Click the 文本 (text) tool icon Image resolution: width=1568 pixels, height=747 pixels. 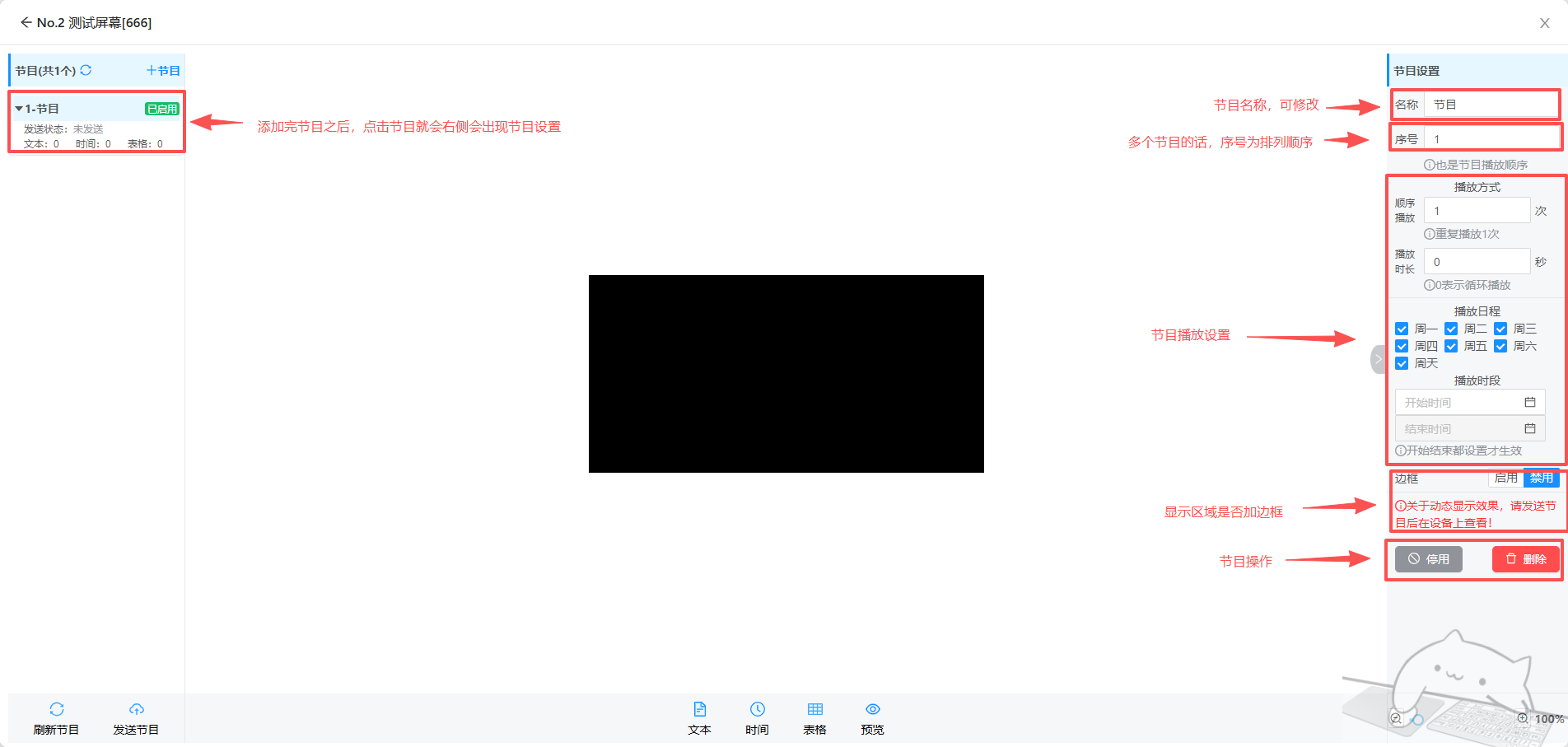tap(699, 709)
